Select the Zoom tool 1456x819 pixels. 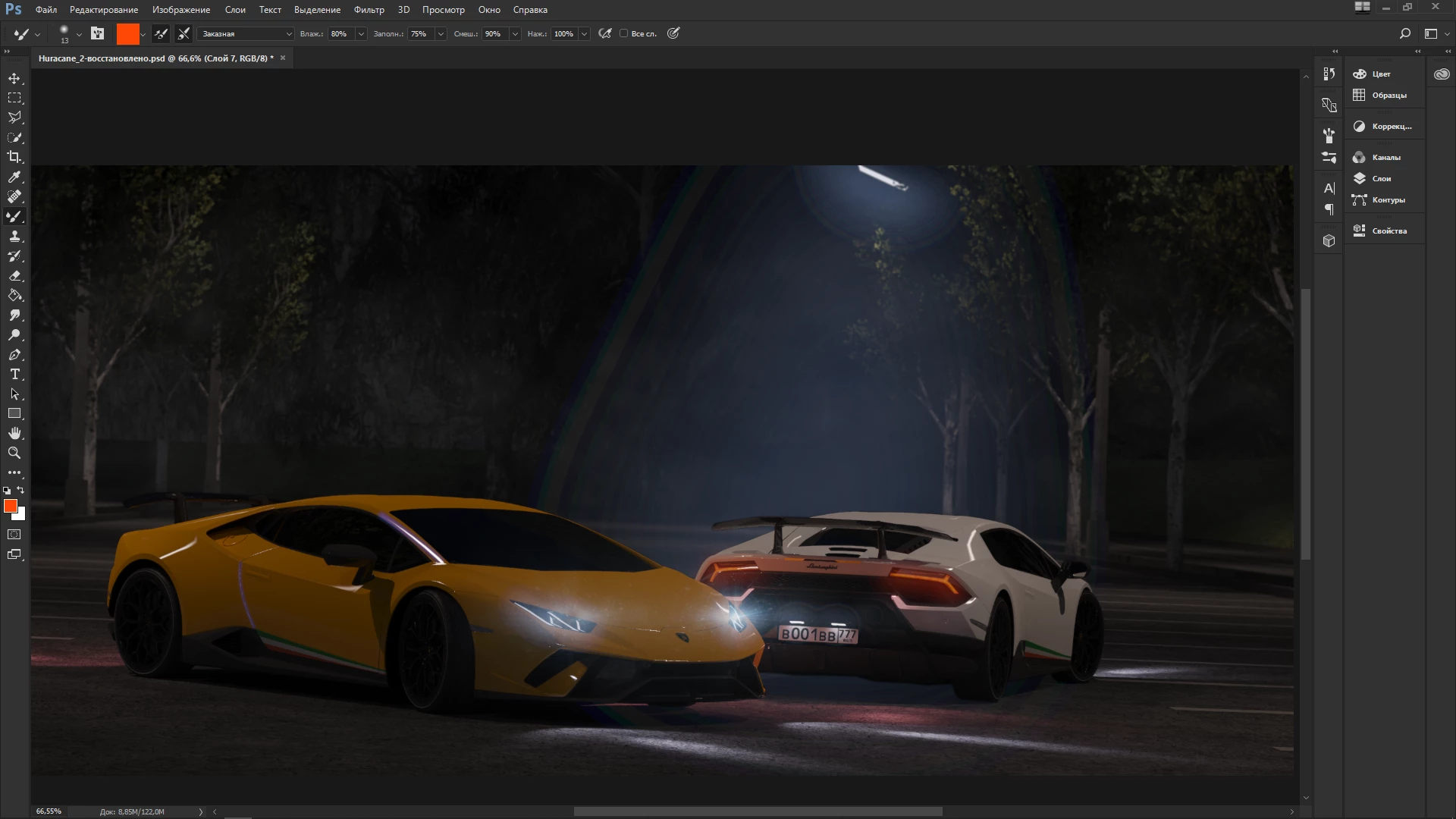tap(14, 453)
